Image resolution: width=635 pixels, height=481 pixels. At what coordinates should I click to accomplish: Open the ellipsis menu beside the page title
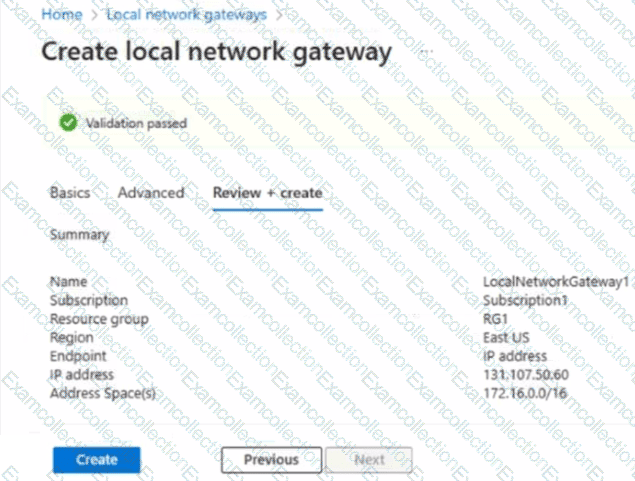point(427,50)
